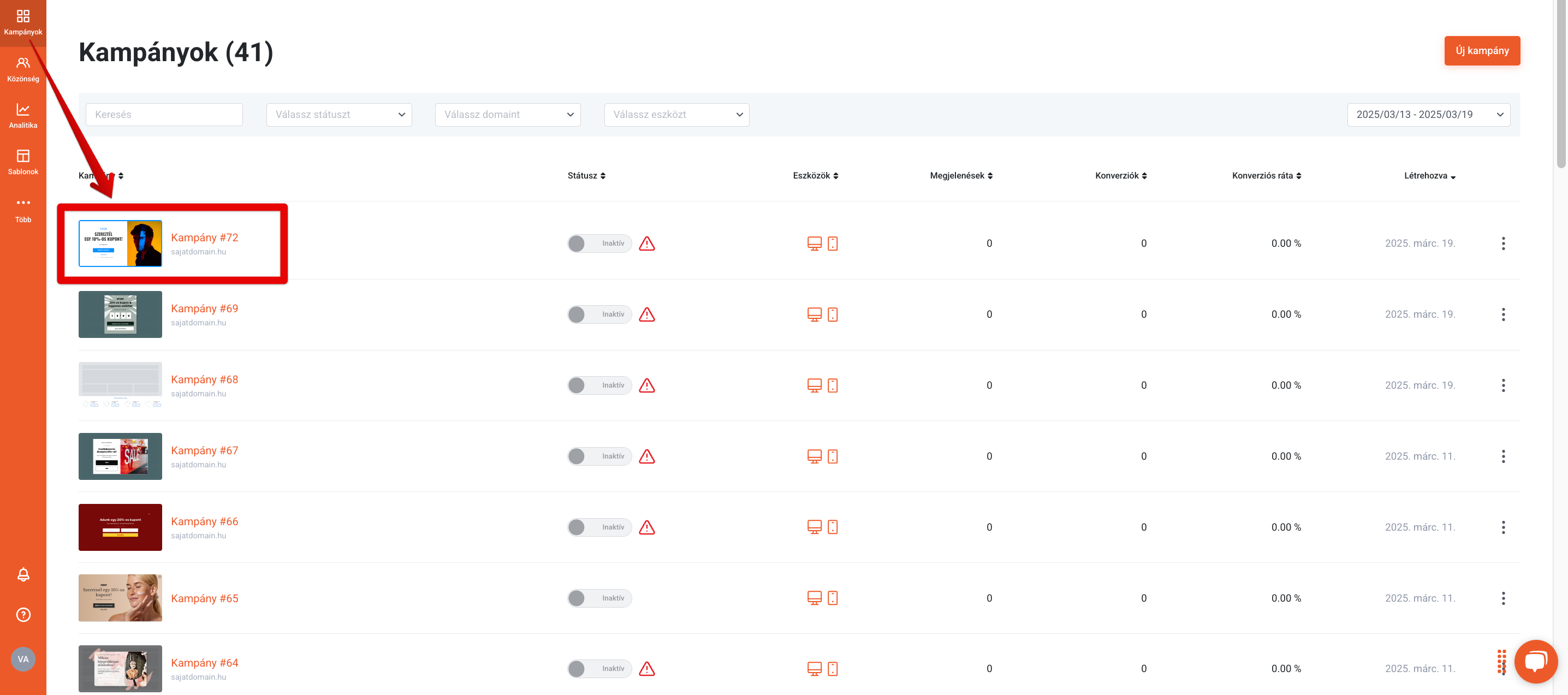Image resolution: width=1568 pixels, height=695 pixels.
Task: Click desktop device icon for Kampány #65
Action: [815, 598]
